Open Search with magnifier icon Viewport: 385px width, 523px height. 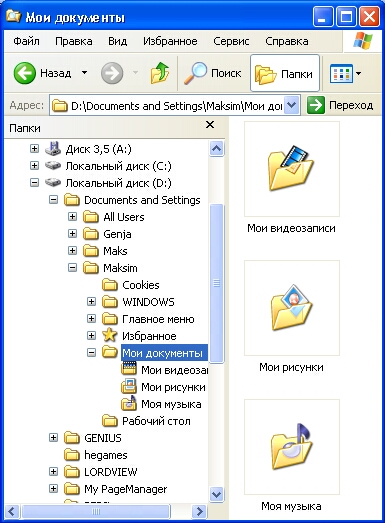pyautogui.click(x=196, y=73)
